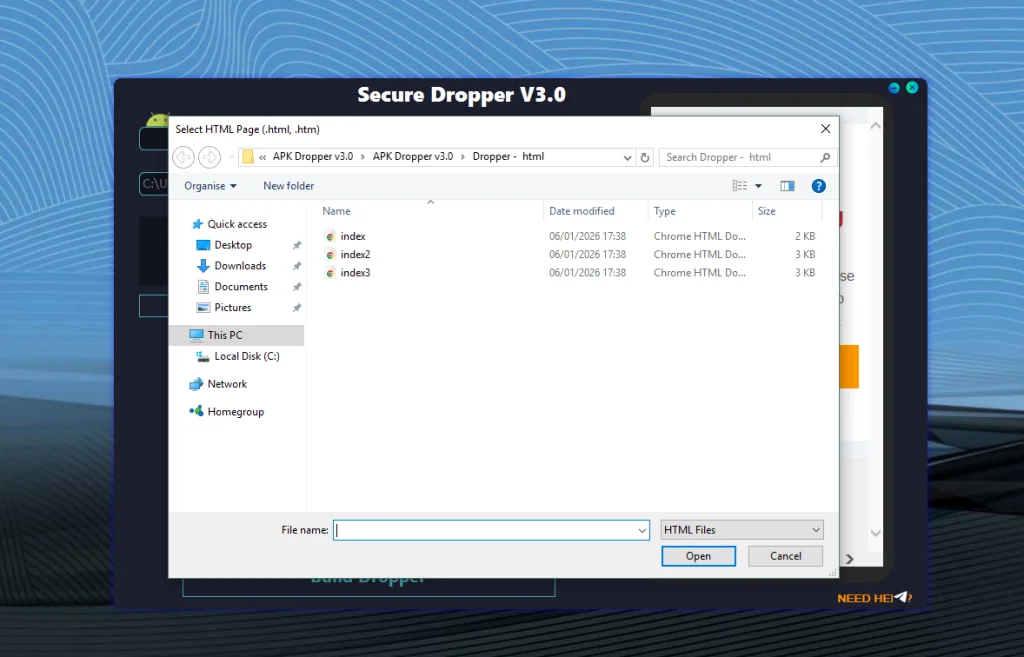Screen dimensions: 1024x657
Task: Show the preview pane icon
Action: coord(786,185)
